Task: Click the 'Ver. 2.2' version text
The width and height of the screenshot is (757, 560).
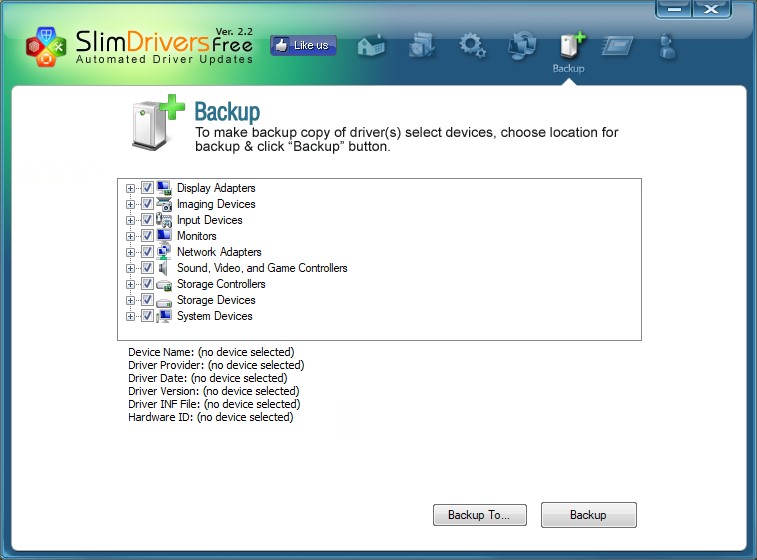Action: point(234,31)
